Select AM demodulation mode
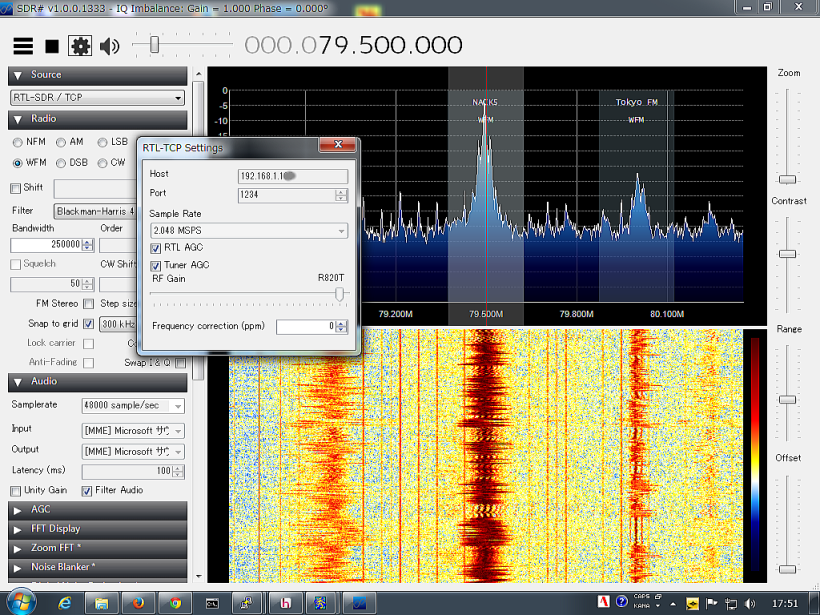820x615 pixels. 61,142
